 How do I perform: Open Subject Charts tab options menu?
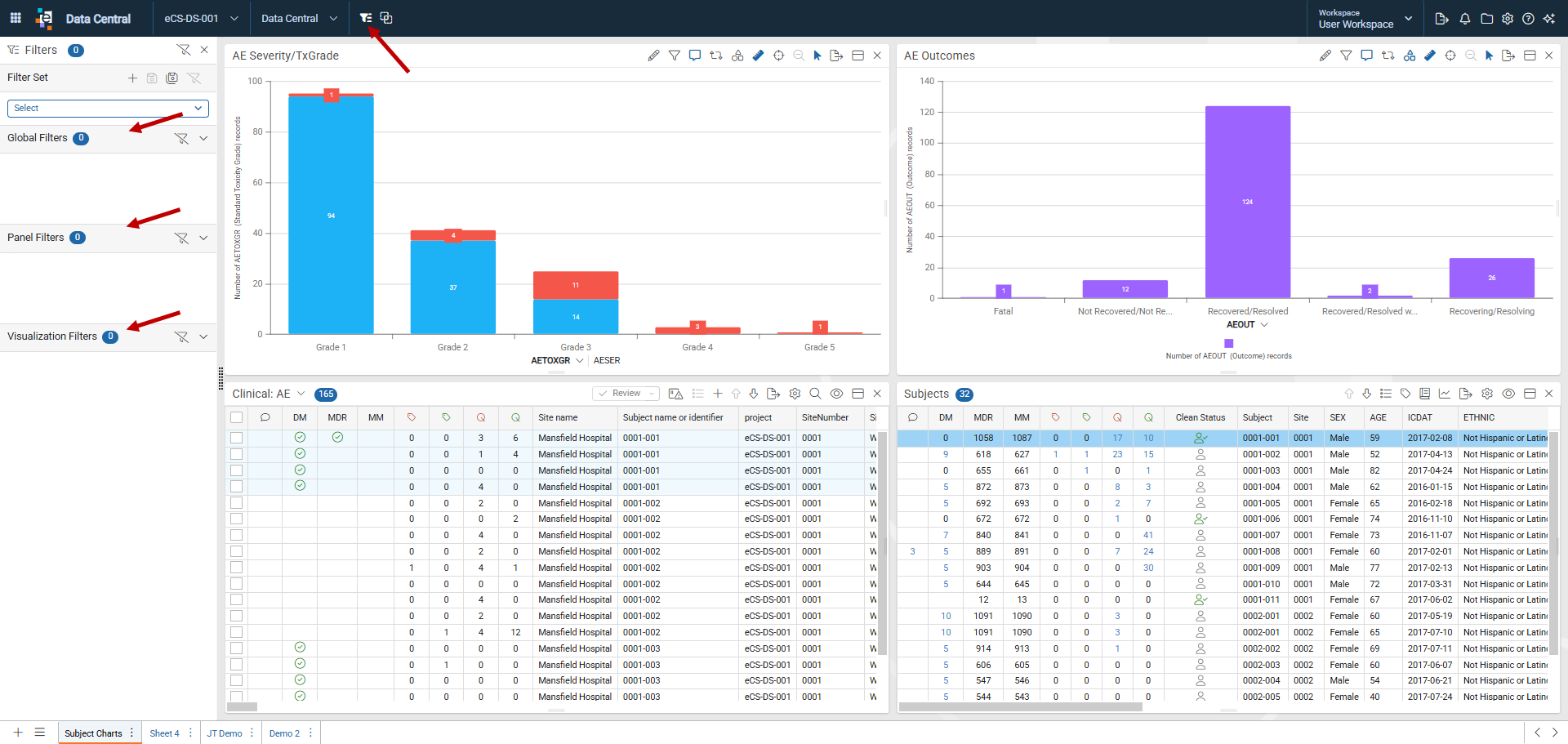131,733
